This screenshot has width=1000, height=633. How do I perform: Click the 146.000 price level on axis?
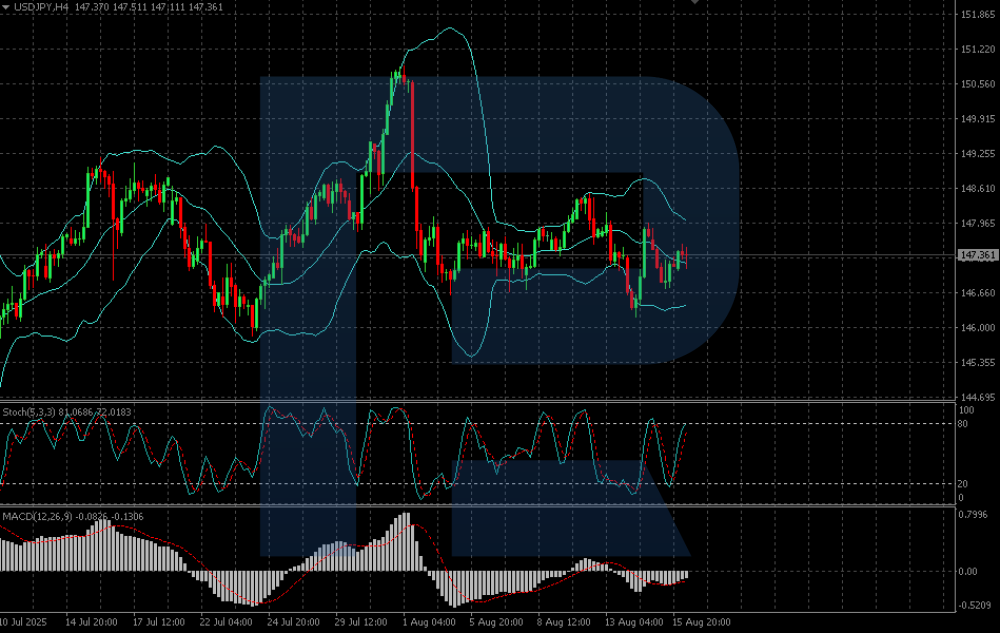pyautogui.click(x=976, y=328)
